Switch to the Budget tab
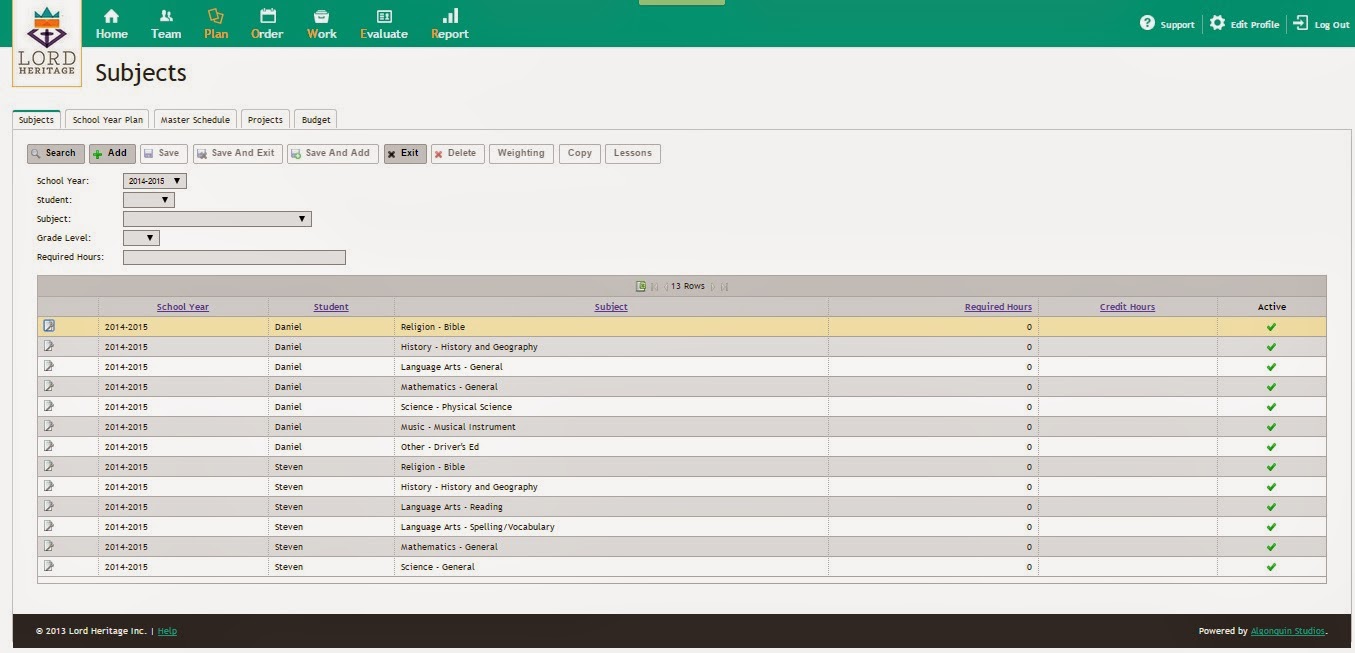 click(316, 119)
